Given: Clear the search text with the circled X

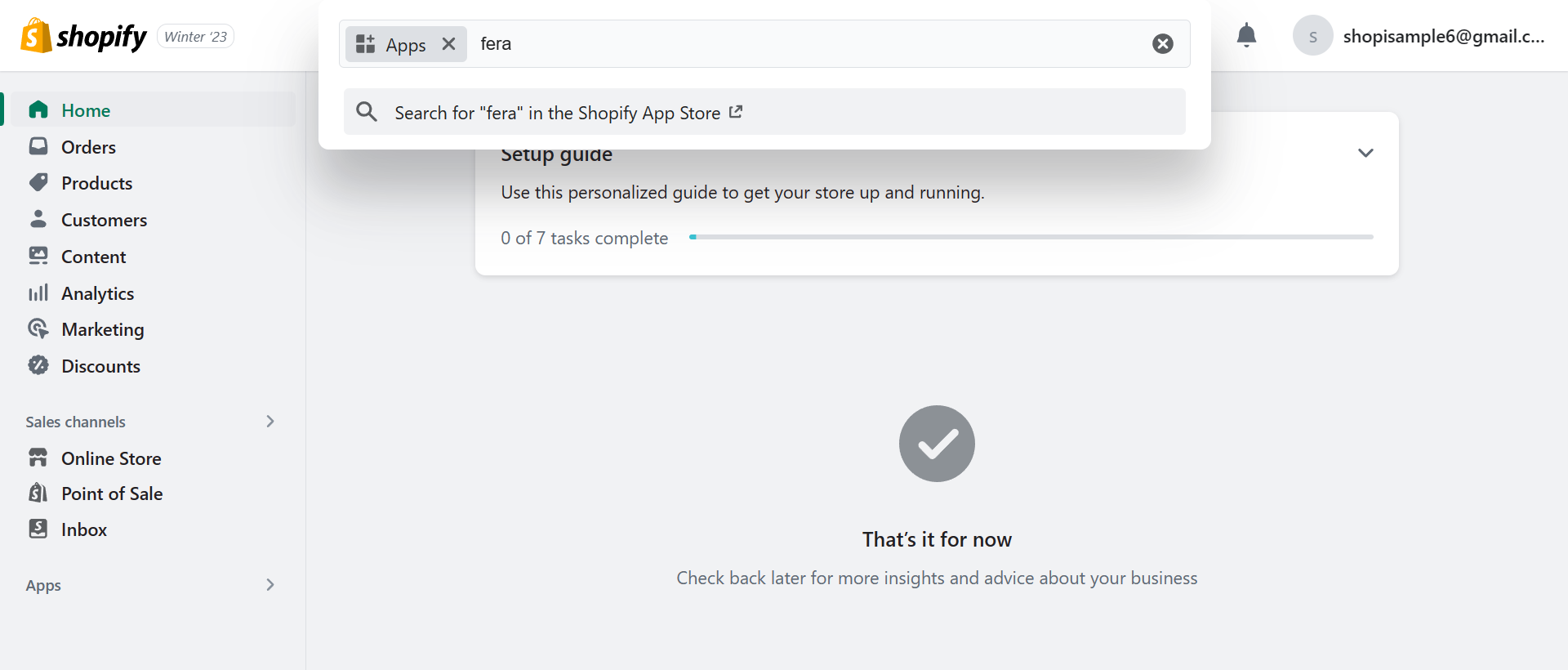Looking at the screenshot, I should point(1163,43).
